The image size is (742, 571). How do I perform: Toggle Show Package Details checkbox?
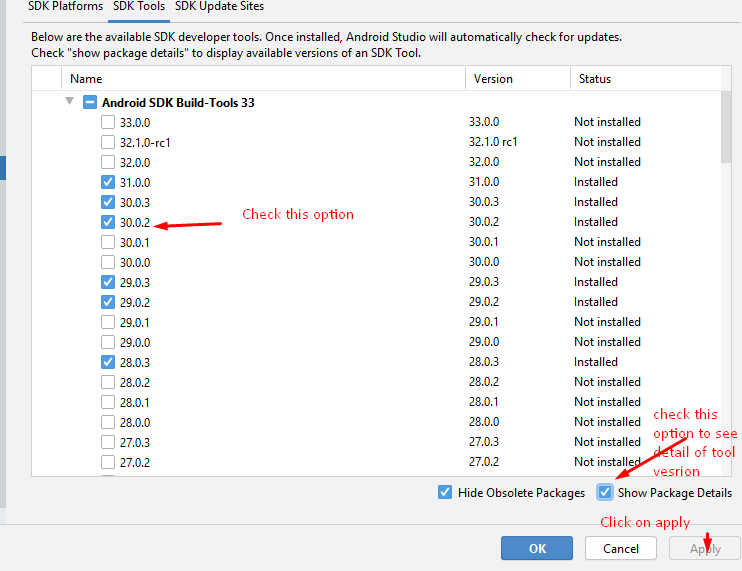point(605,492)
